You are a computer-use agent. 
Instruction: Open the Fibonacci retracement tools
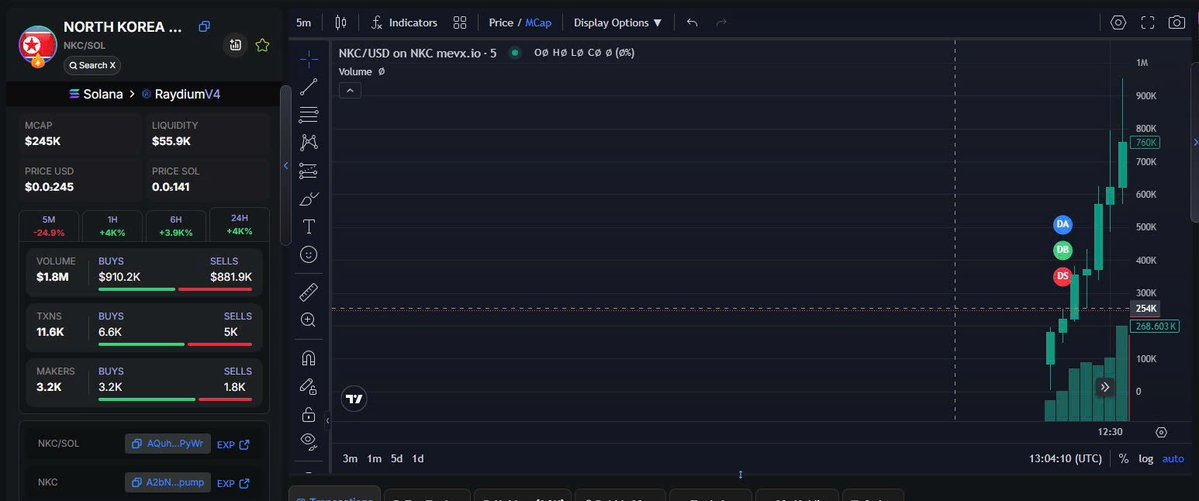309,115
